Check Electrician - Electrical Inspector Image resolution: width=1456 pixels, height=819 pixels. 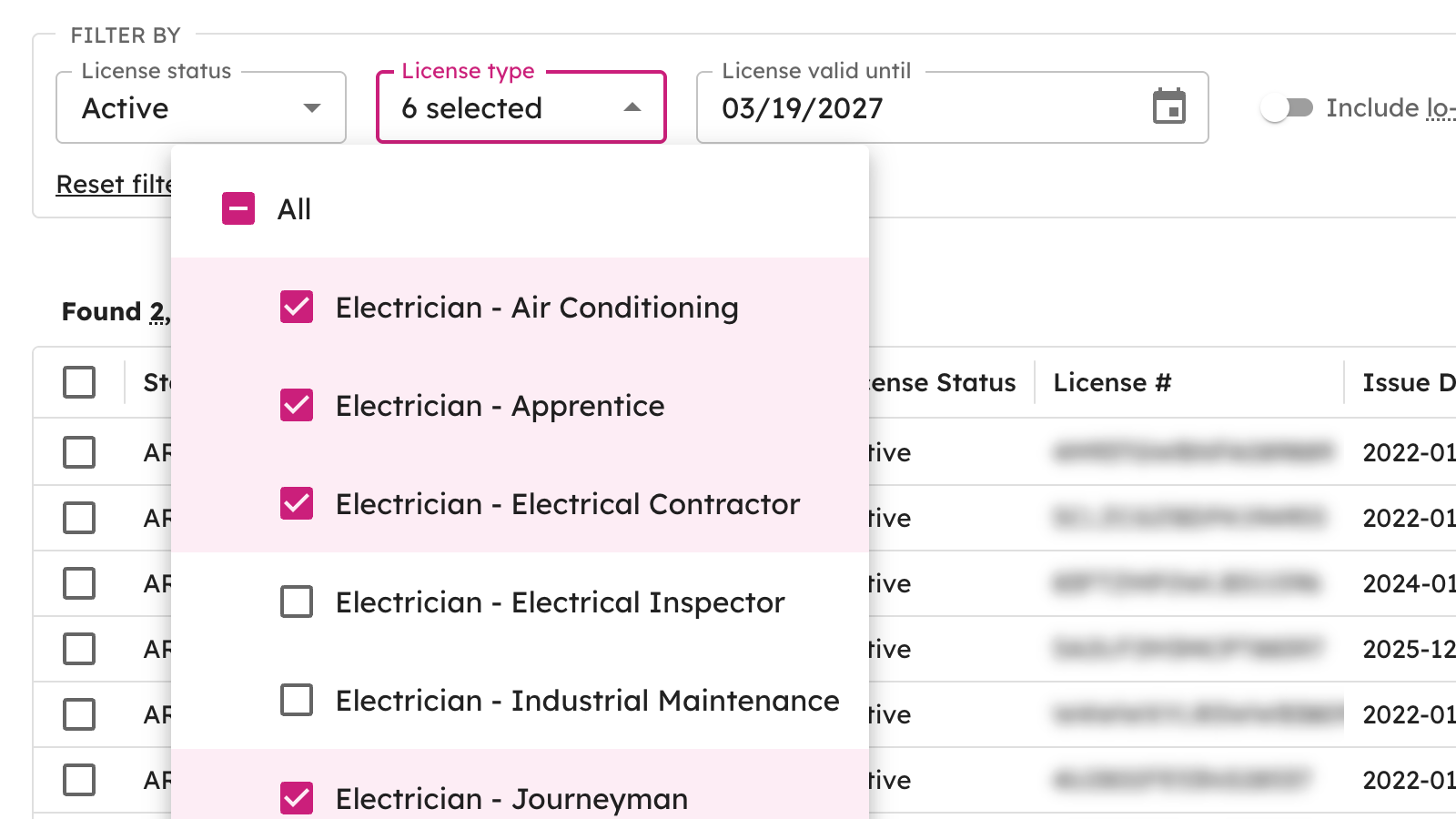296,602
